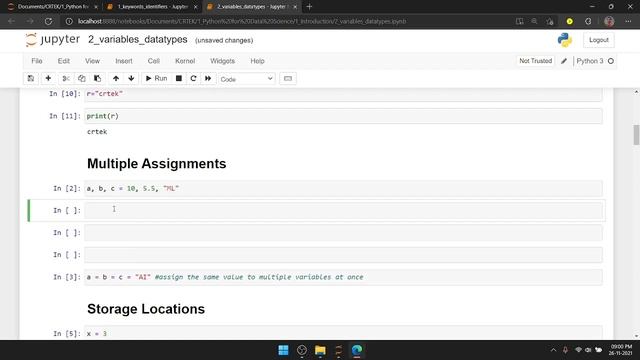This screenshot has width=640, height=360.
Task: Add page to favorites star icon
Action: [550, 21]
